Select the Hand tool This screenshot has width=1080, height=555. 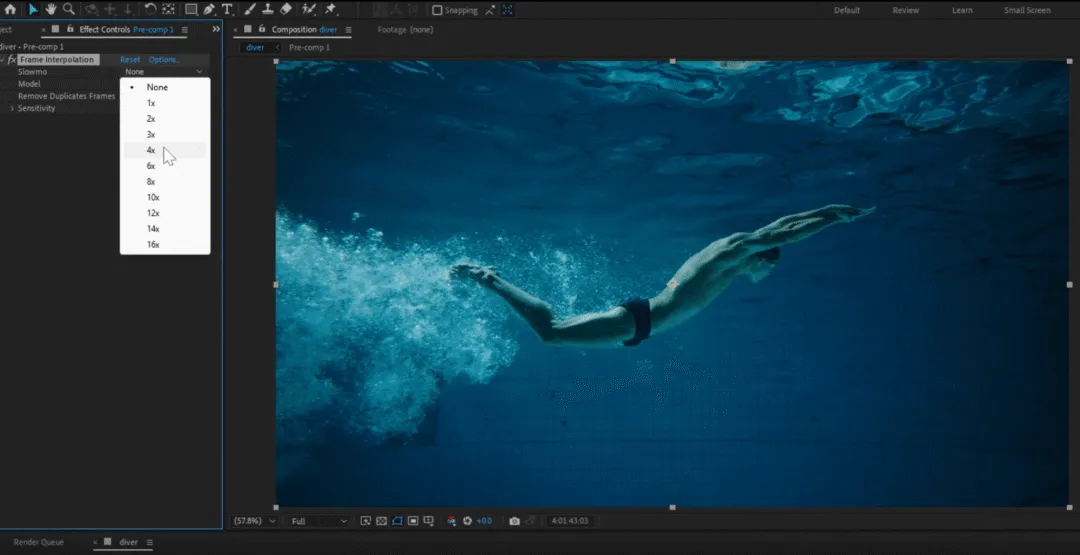tap(51, 9)
